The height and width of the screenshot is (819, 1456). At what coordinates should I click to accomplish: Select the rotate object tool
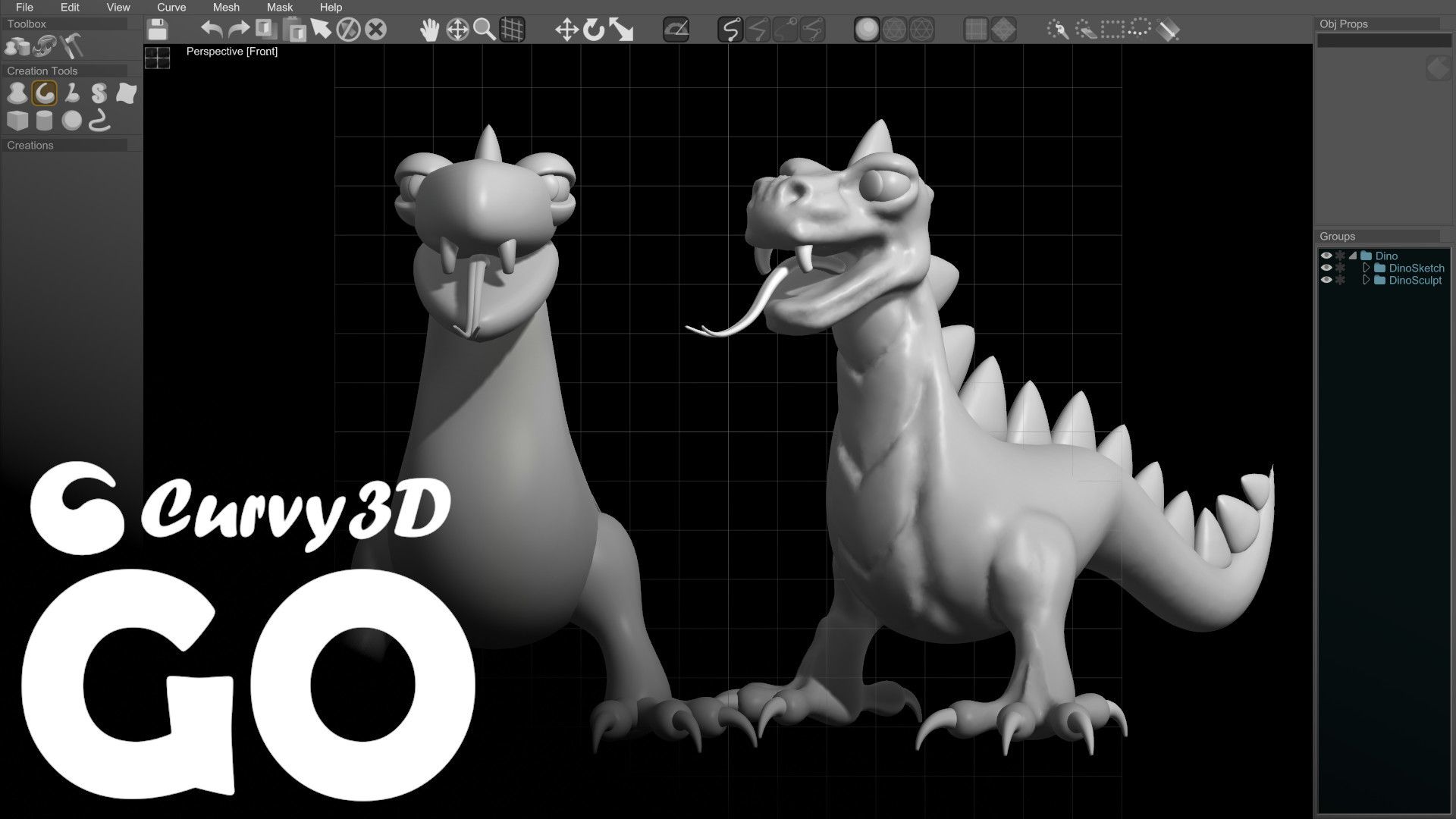click(x=594, y=30)
